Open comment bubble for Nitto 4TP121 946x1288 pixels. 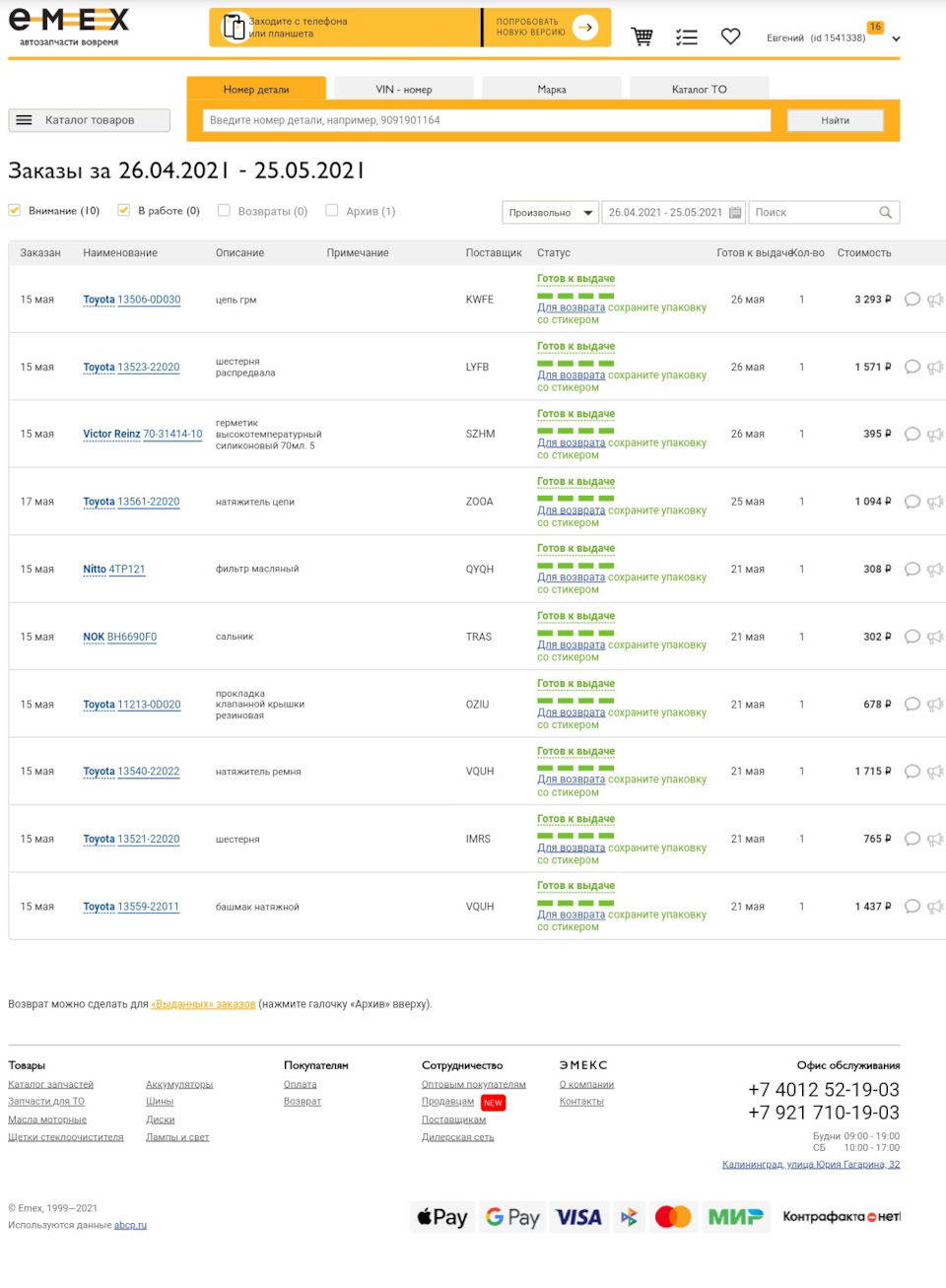pos(912,570)
